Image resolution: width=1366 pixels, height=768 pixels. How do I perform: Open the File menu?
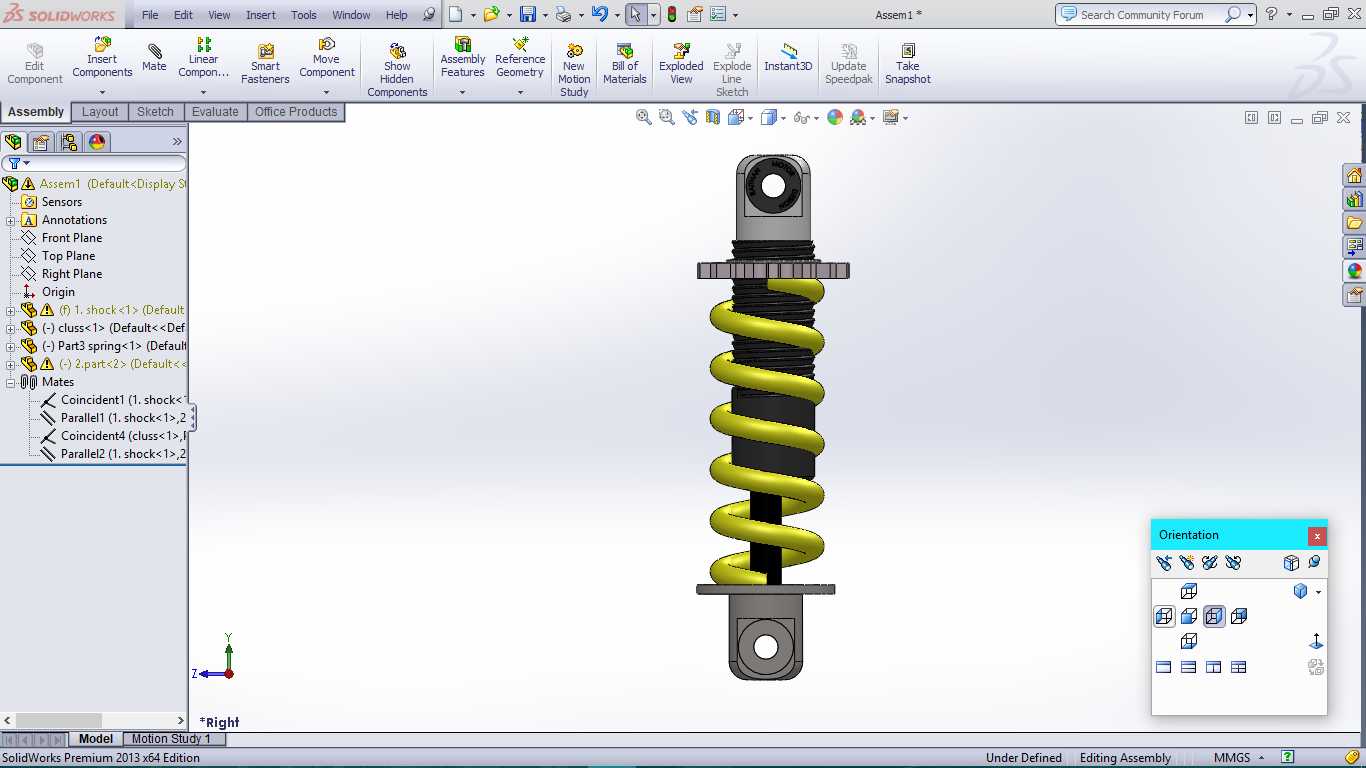[150, 15]
